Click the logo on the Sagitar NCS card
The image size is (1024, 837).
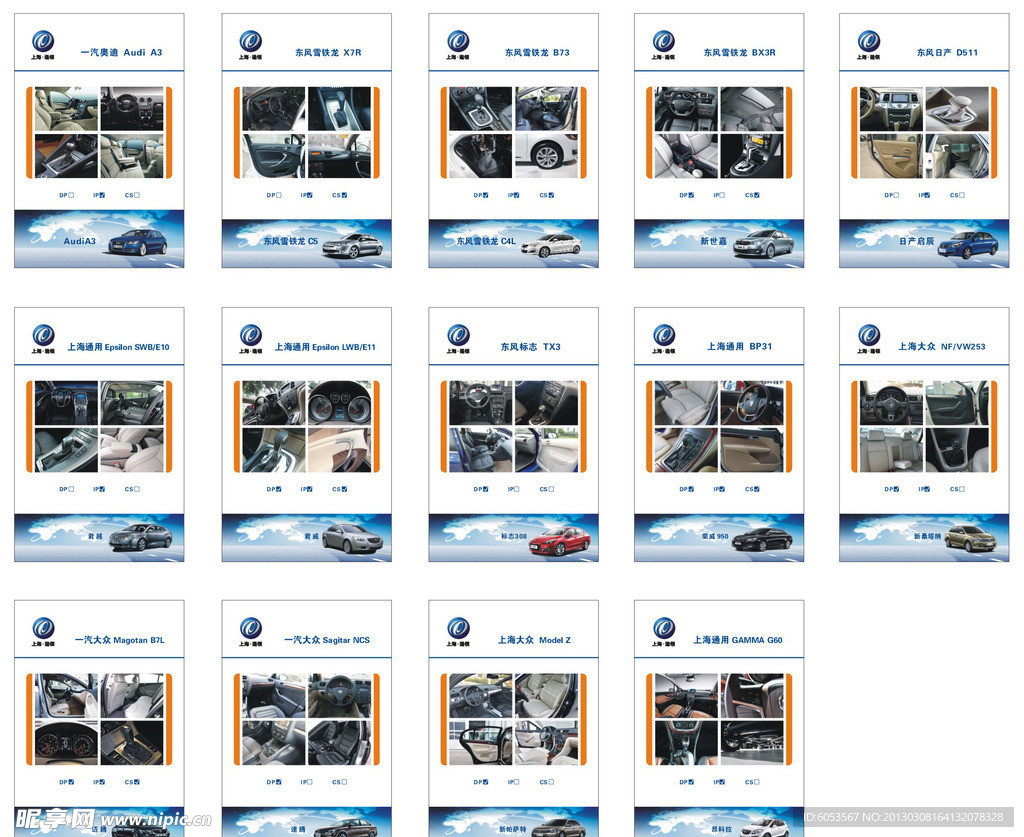tap(251, 632)
